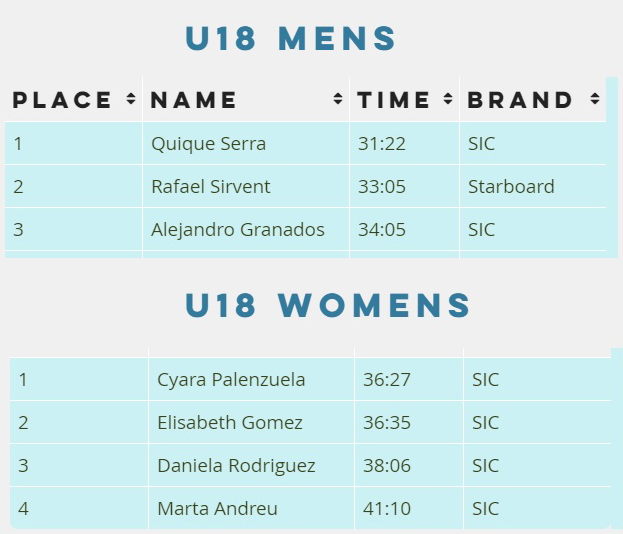Click the 31:22 time cell
623x534 pixels.
(x=404, y=143)
